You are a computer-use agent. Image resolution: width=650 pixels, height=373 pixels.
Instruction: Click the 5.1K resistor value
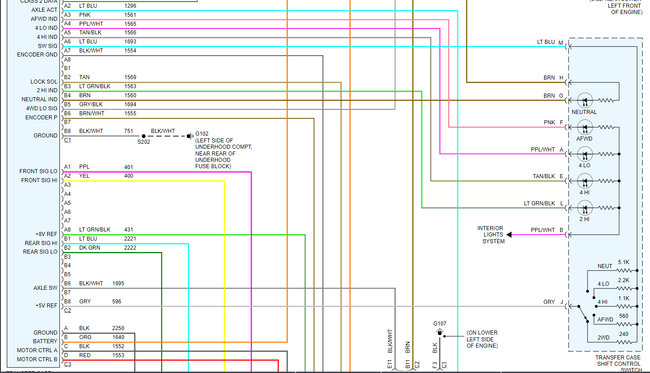(x=623, y=262)
